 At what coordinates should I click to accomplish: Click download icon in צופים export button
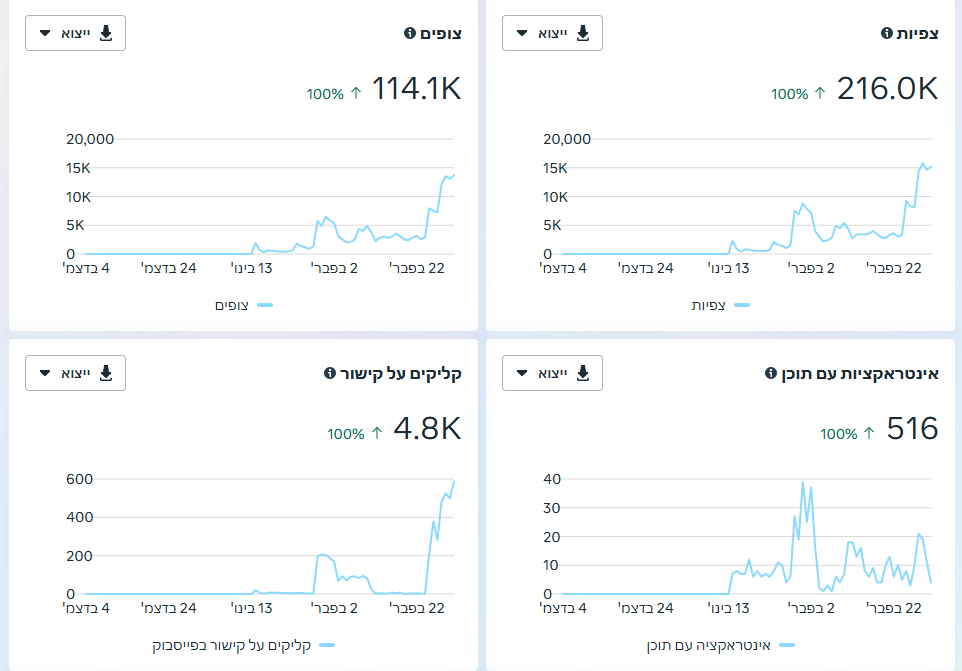coord(106,33)
